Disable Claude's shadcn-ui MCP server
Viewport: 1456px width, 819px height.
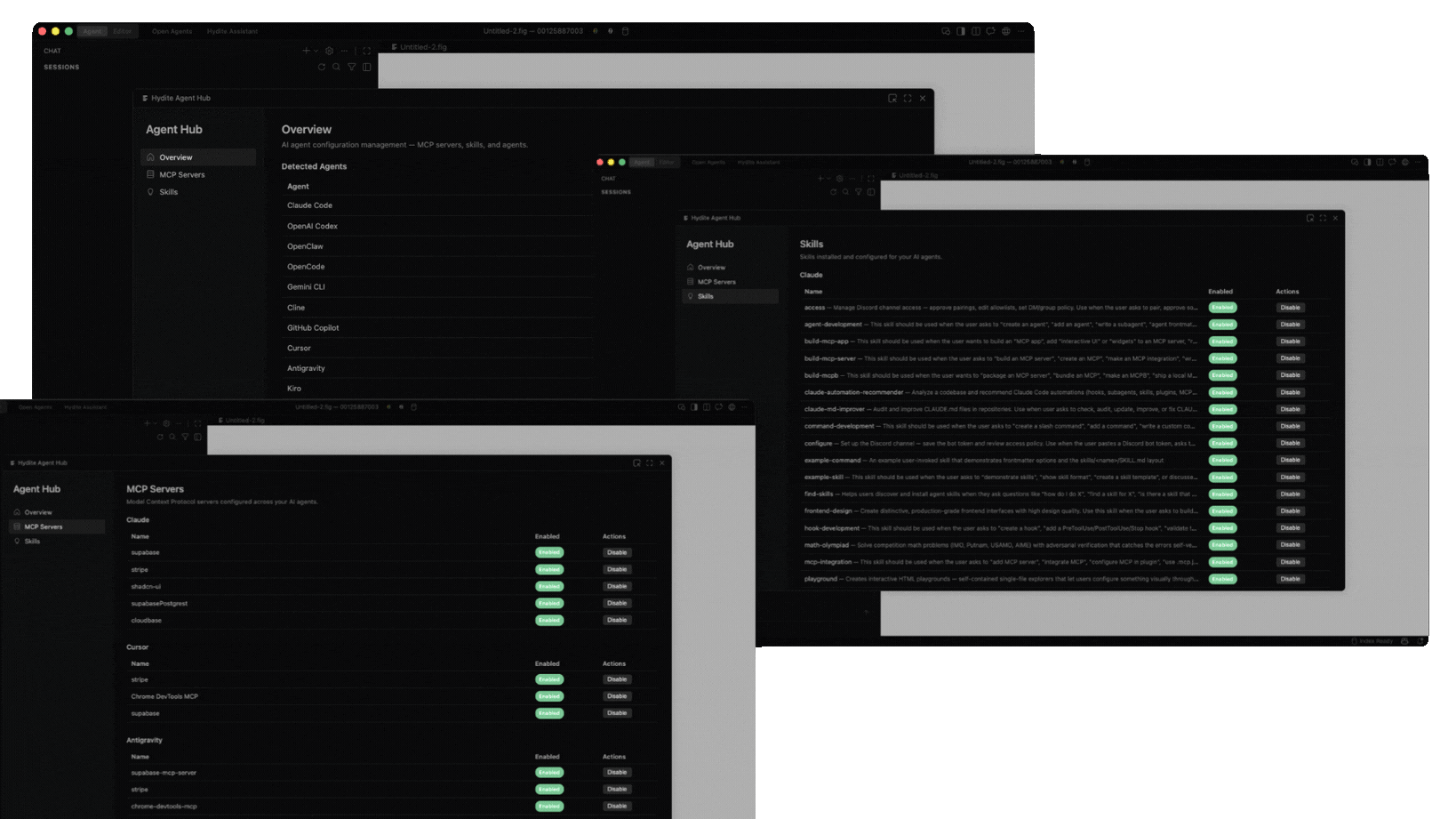(x=617, y=587)
